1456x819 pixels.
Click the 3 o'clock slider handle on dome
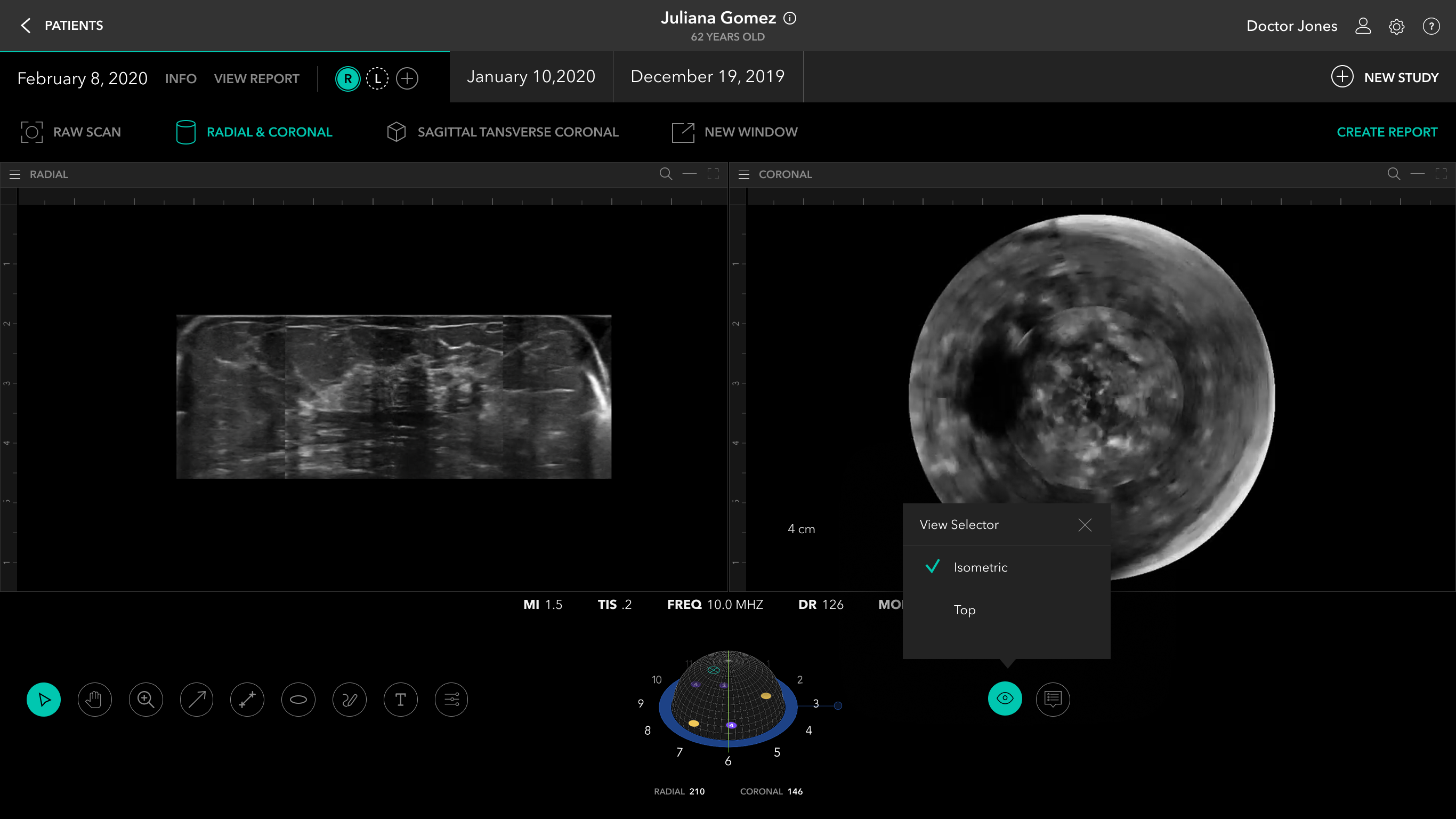[838, 705]
